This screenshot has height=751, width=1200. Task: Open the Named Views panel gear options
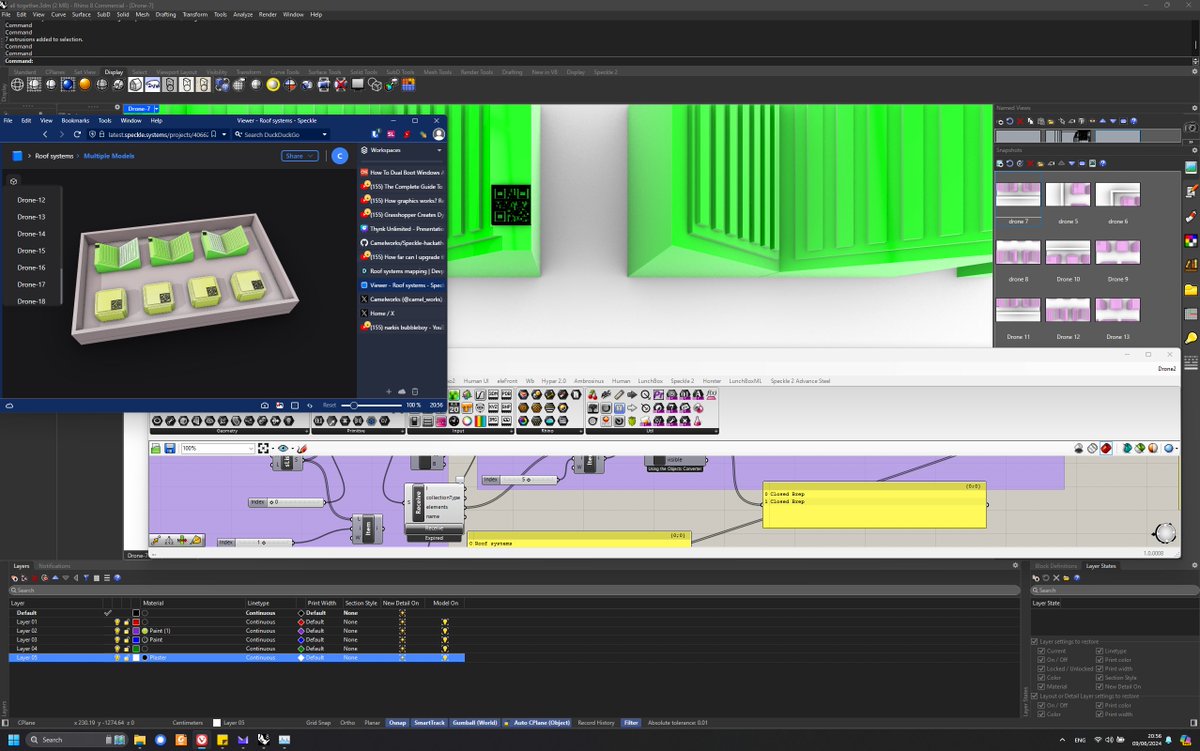click(1195, 108)
